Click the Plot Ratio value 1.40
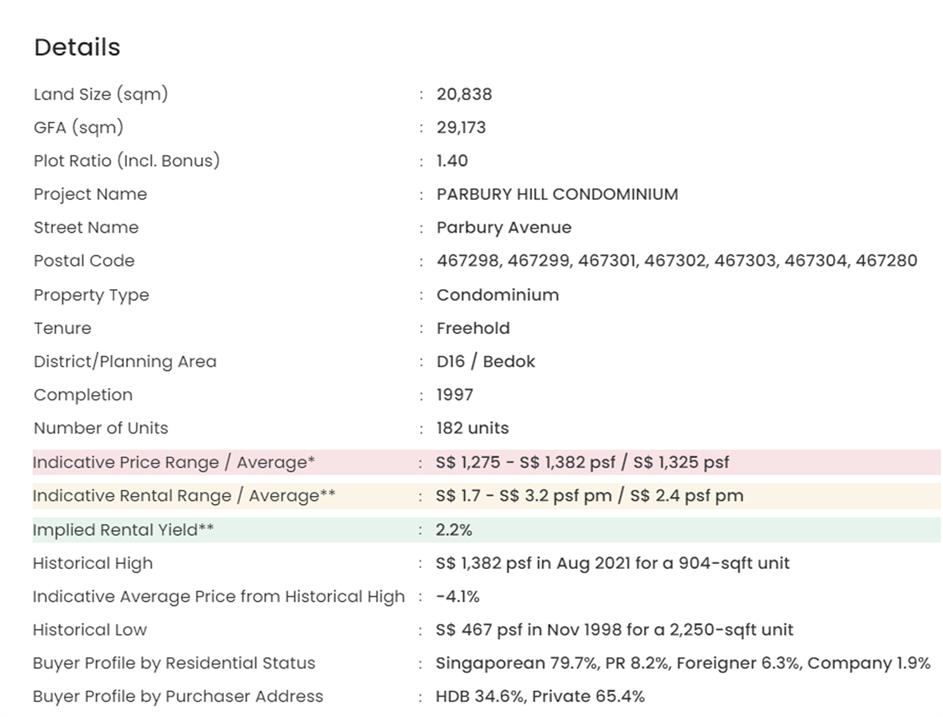This screenshot has width=943, height=717. click(452, 160)
